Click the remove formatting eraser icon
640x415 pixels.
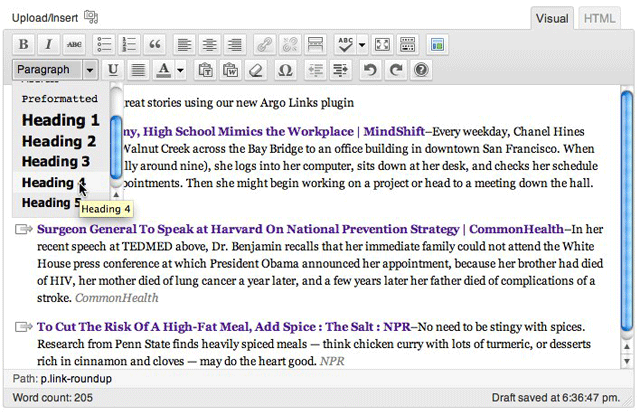256,70
